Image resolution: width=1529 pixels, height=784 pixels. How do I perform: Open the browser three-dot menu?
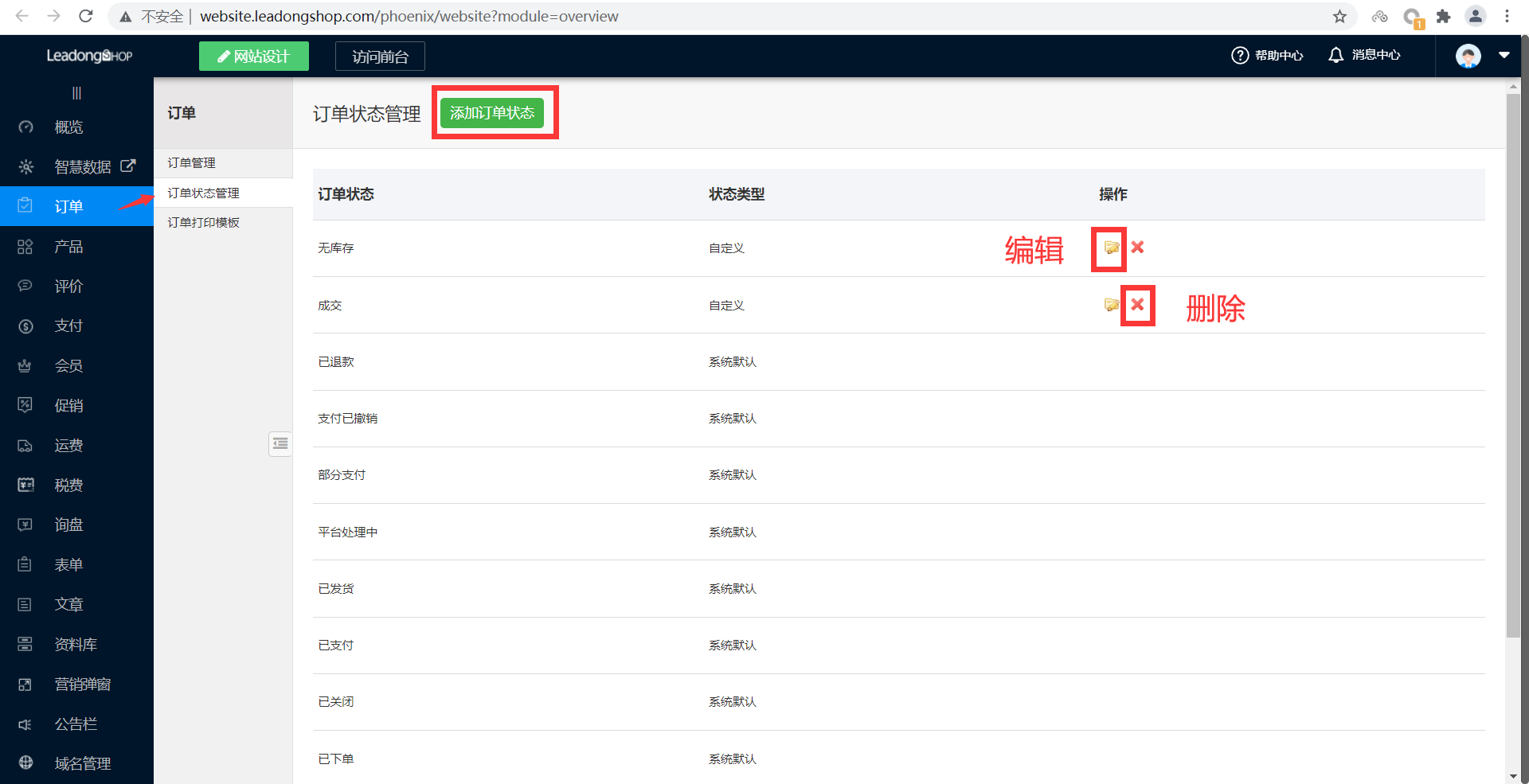pos(1507,16)
